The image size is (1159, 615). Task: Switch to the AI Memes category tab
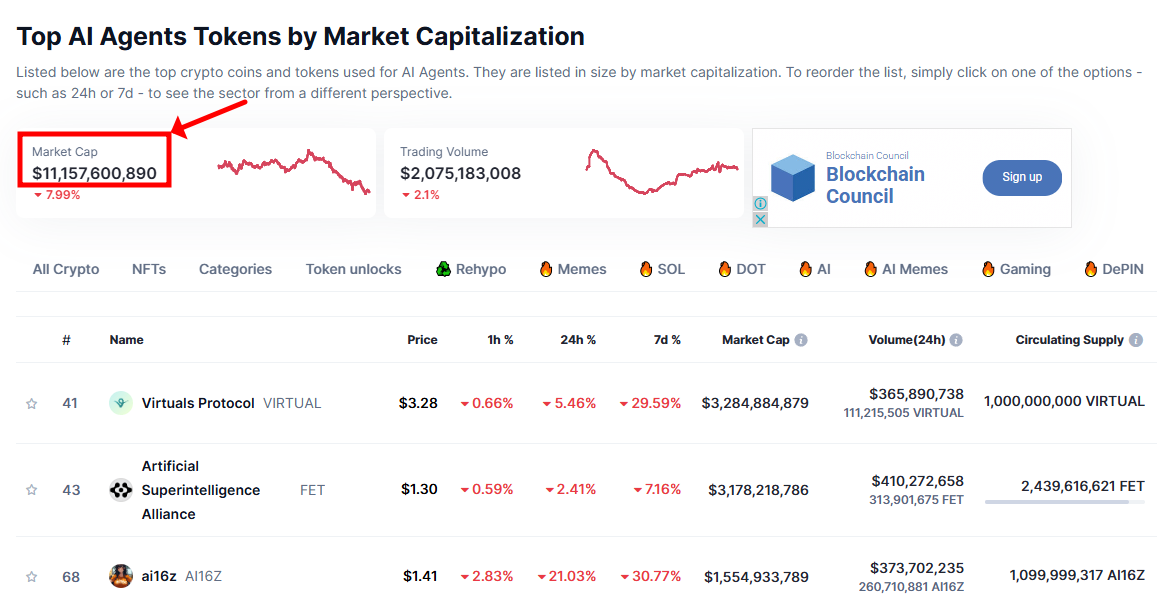[914, 269]
